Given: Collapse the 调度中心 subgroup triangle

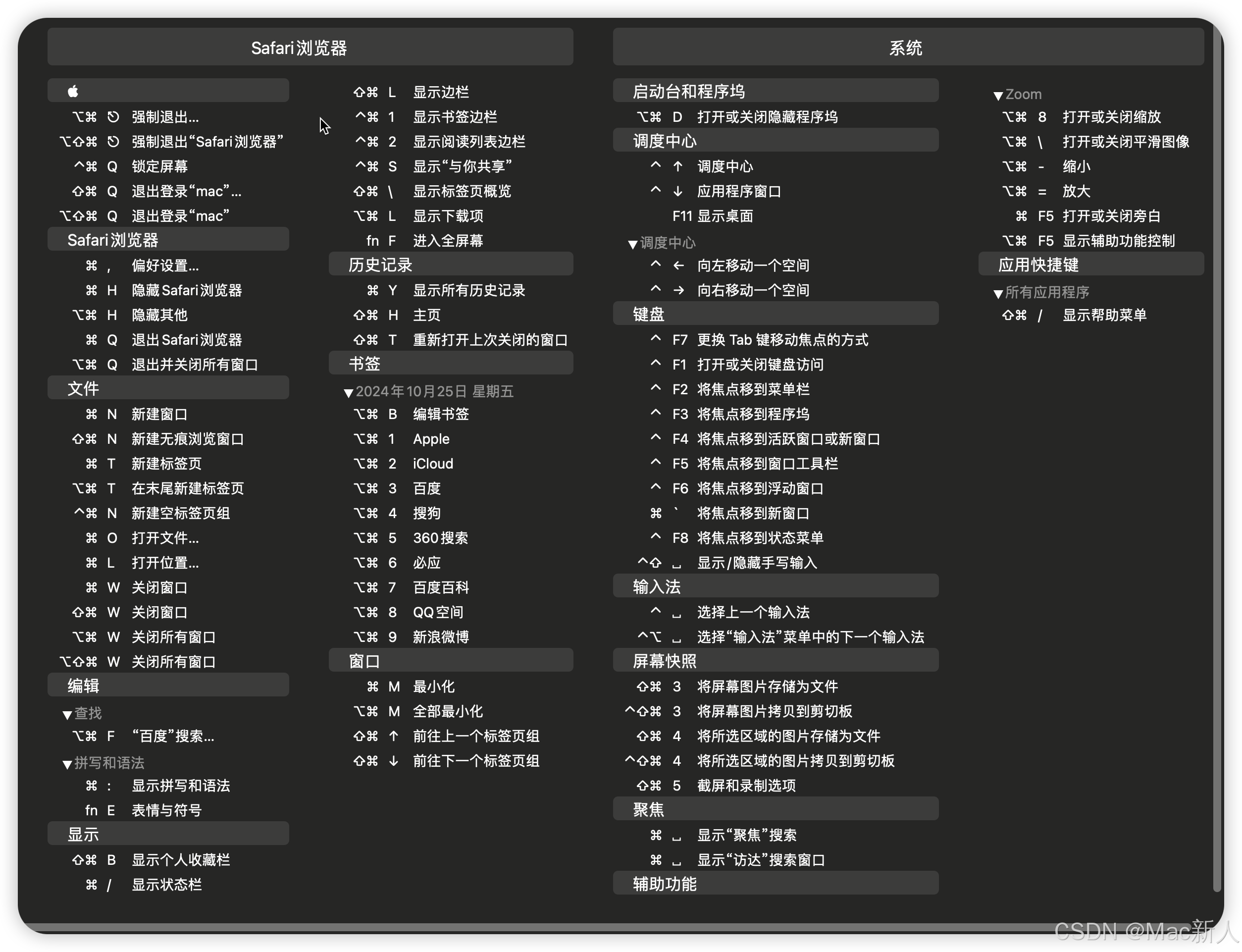Looking at the screenshot, I should coord(633,244).
